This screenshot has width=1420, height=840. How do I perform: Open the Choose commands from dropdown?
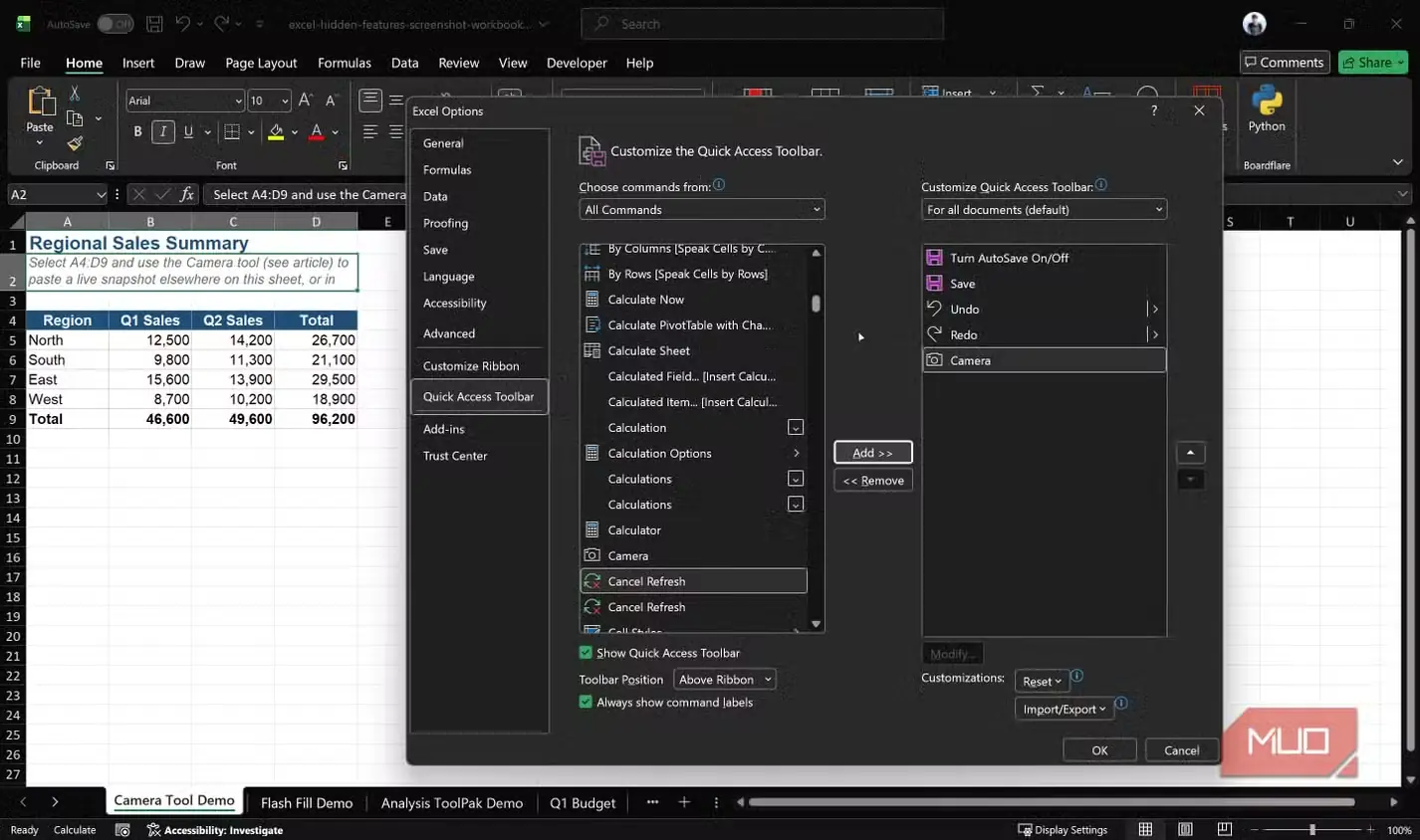point(702,209)
